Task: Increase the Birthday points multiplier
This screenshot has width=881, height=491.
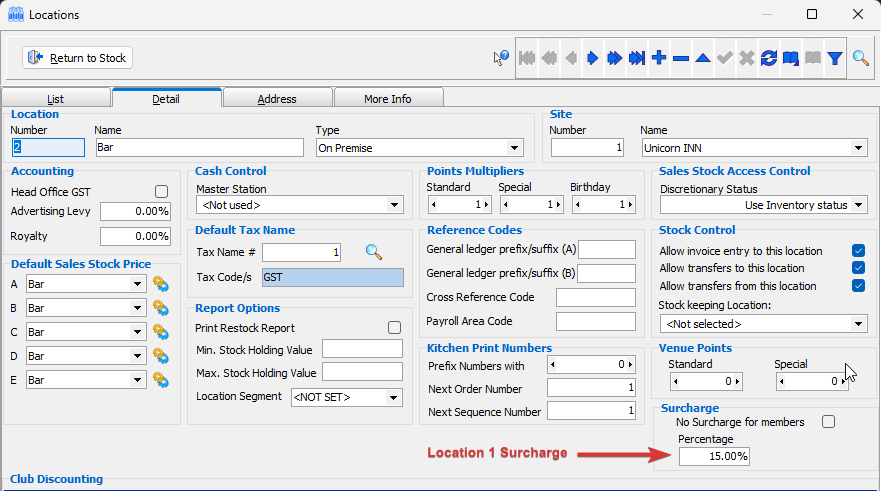Action: point(630,205)
